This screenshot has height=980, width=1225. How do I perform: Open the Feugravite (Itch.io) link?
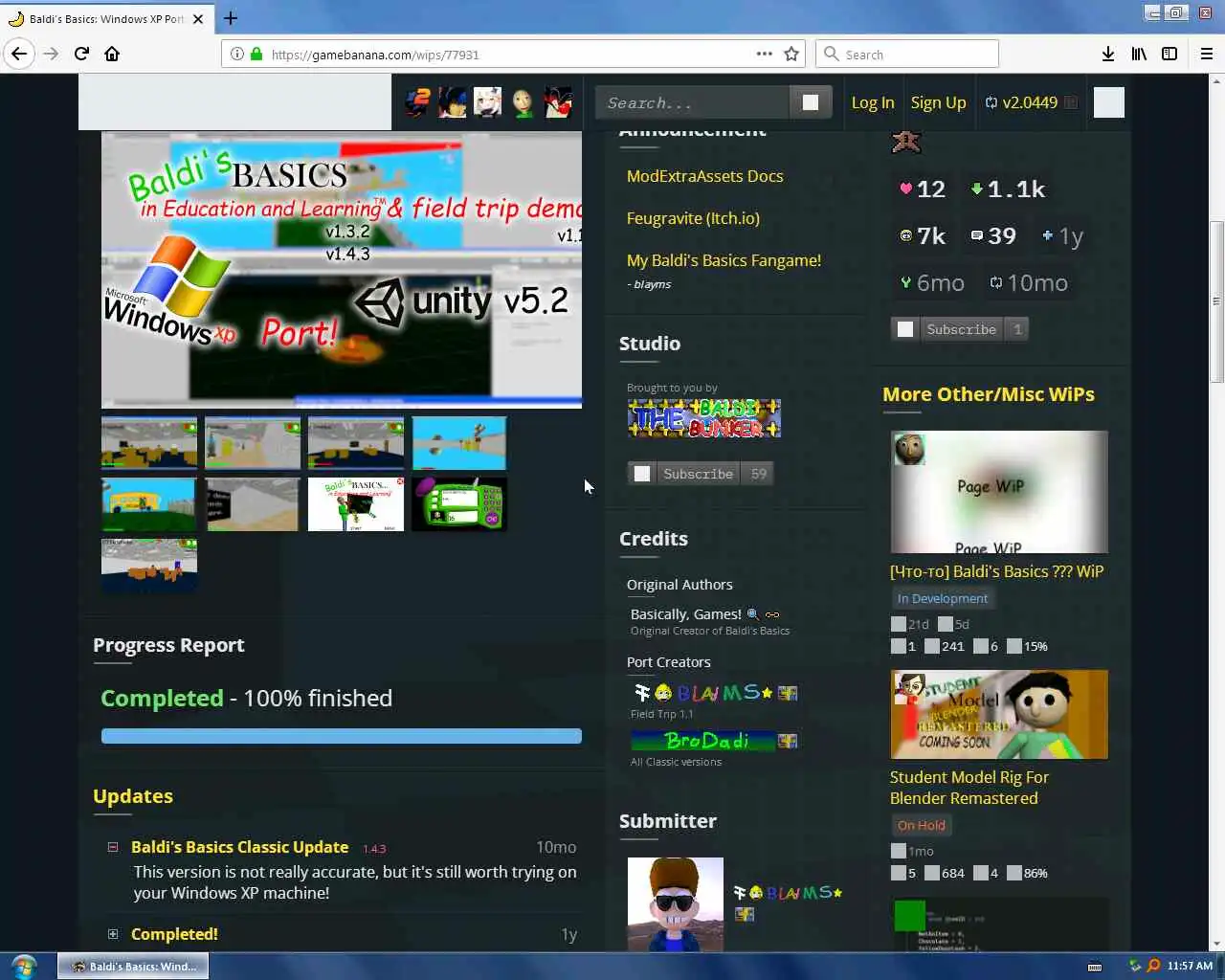pos(693,218)
